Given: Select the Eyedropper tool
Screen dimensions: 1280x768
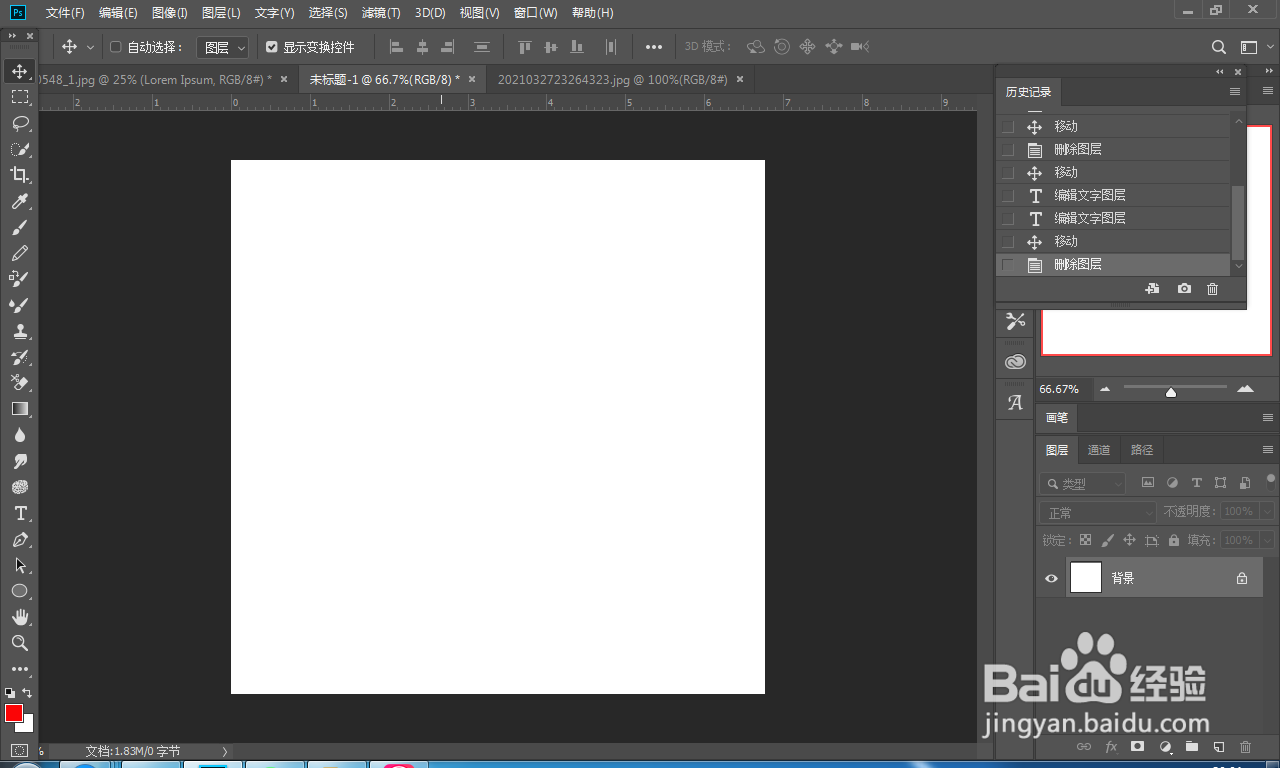Looking at the screenshot, I should [x=19, y=201].
